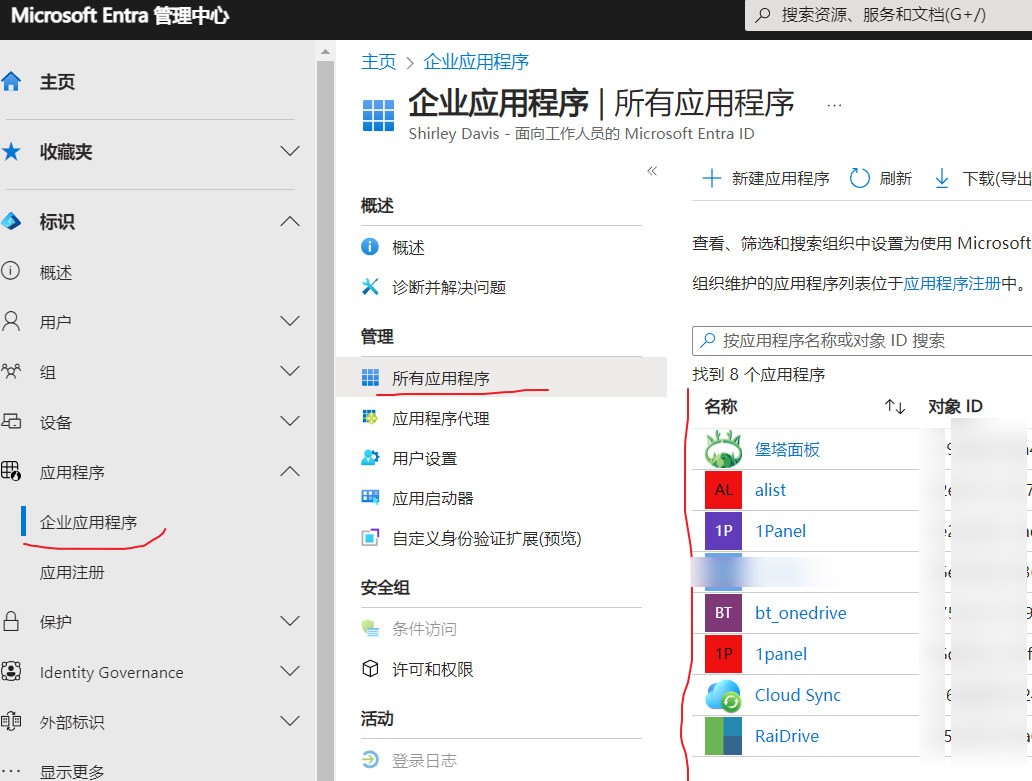The image size is (1032, 781).
Task: Collapse the 应用程序 submenu chevron
Action: 290,471
